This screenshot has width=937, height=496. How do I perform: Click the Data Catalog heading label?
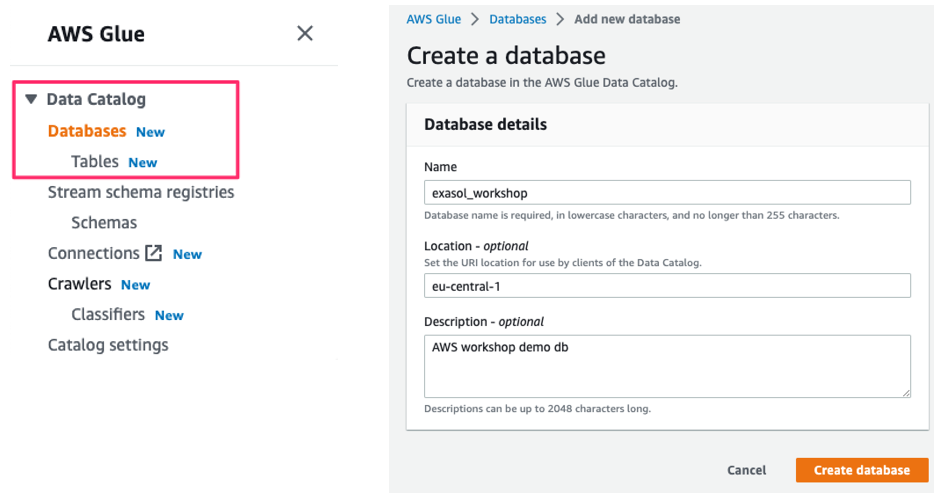96,99
